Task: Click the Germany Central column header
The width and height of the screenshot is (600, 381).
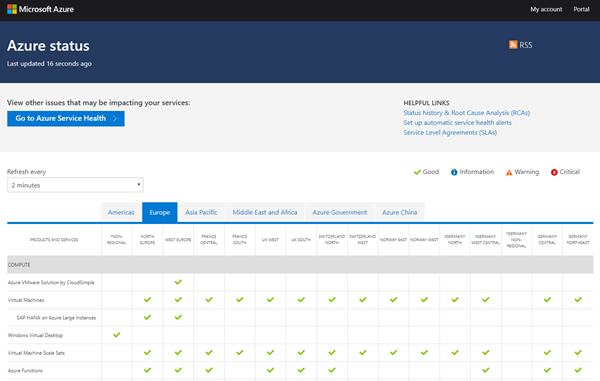Action: [547, 239]
